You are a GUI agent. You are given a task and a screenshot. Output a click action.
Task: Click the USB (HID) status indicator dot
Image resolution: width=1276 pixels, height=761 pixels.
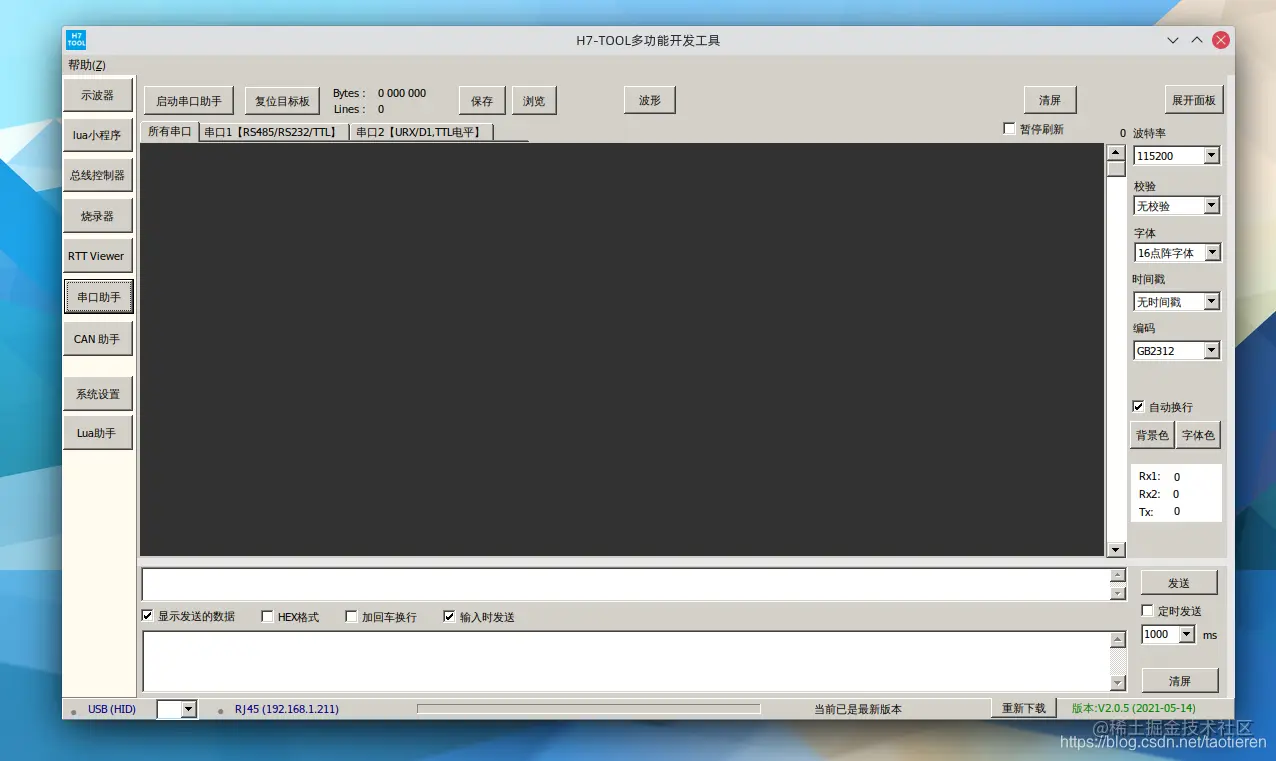pyautogui.click(x=73, y=712)
